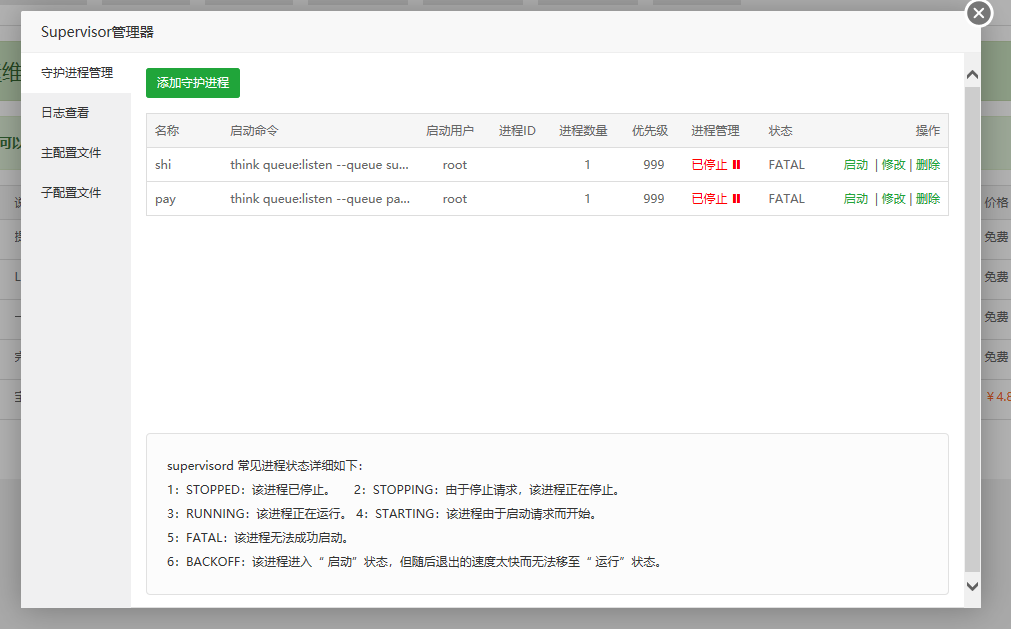This screenshot has height=629, width=1011.
Task: Click the RUNNING status description text
Action: [257, 514]
